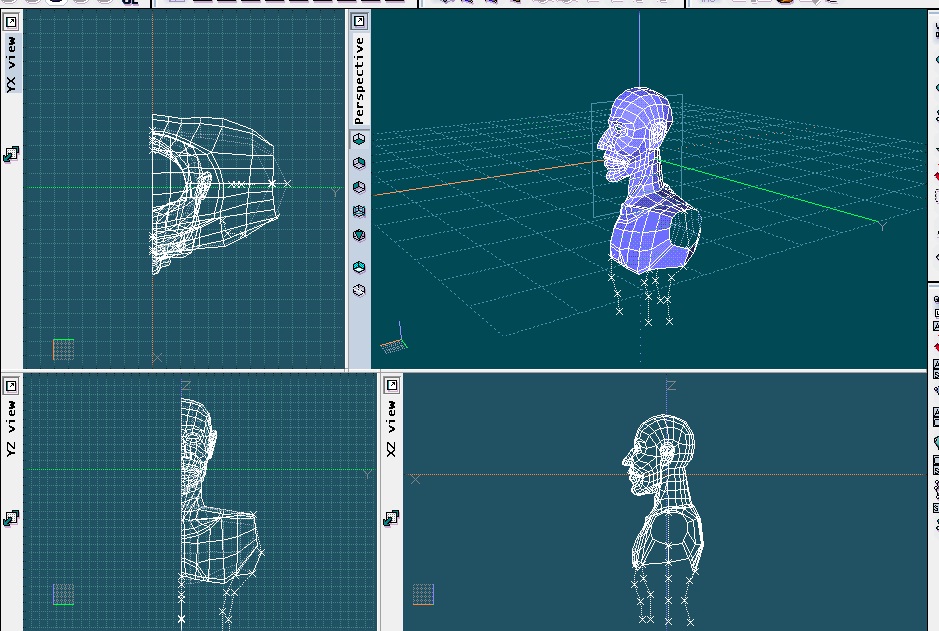The height and width of the screenshot is (631, 939).
Task: Maximize the YZ view pane
Action: 11,386
